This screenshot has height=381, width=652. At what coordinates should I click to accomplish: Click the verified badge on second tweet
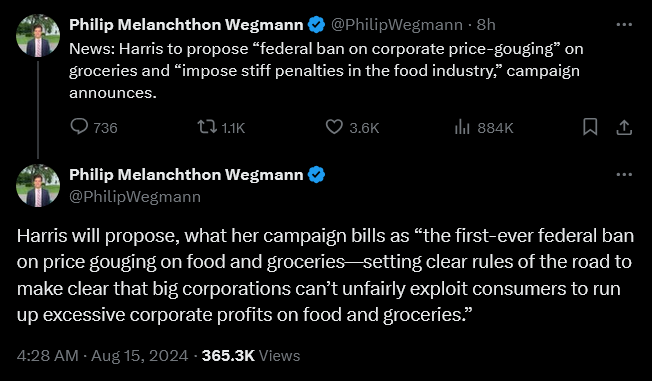(x=316, y=175)
